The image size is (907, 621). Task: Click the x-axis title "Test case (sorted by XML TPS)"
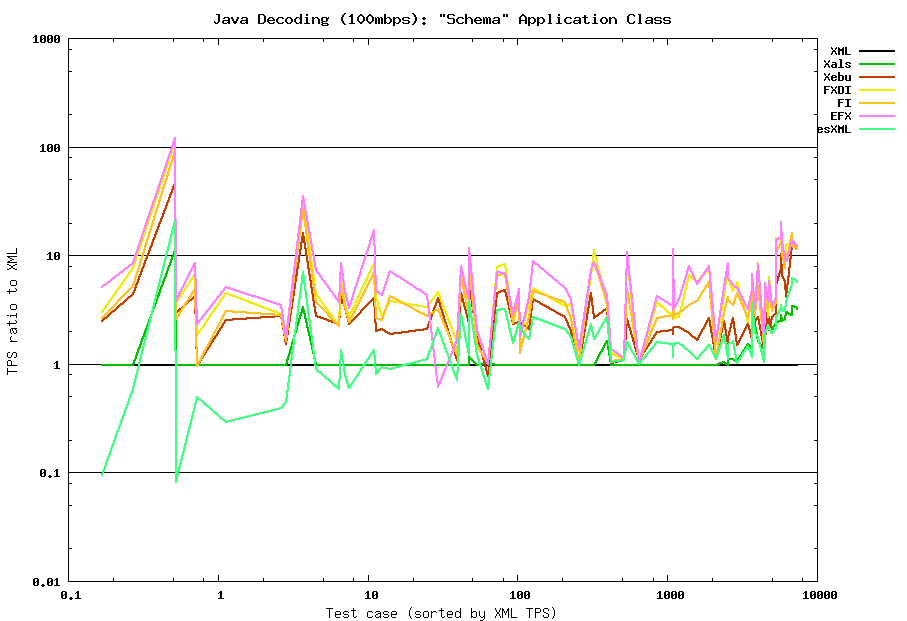click(x=441, y=612)
